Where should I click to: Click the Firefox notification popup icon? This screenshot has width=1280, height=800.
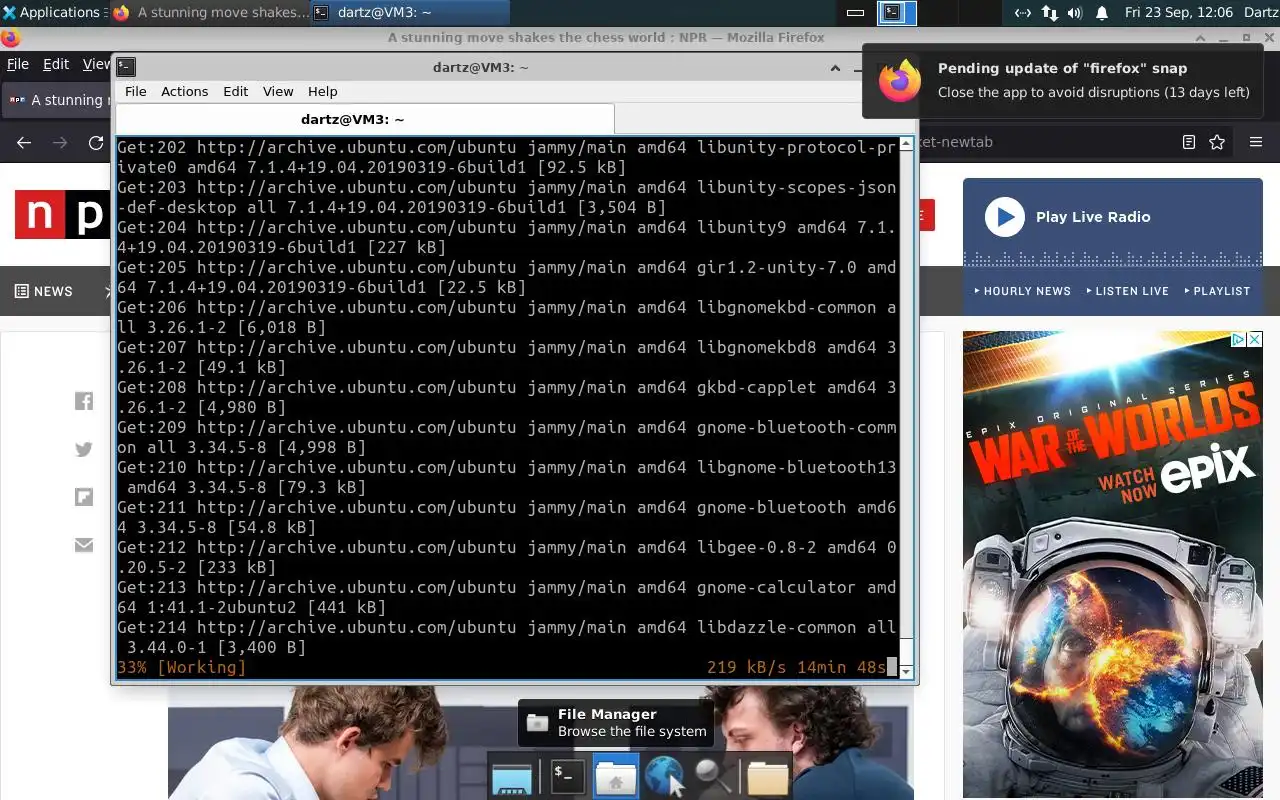(899, 80)
